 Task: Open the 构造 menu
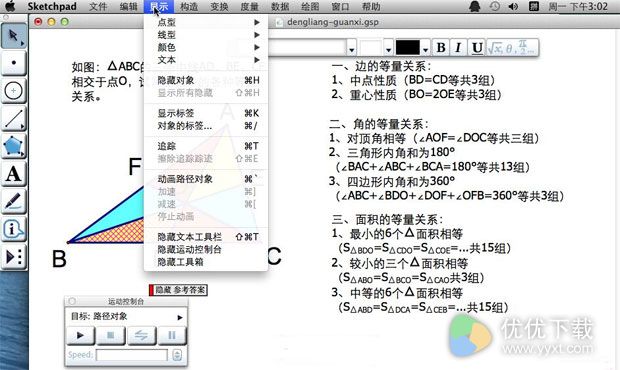[189, 6]
